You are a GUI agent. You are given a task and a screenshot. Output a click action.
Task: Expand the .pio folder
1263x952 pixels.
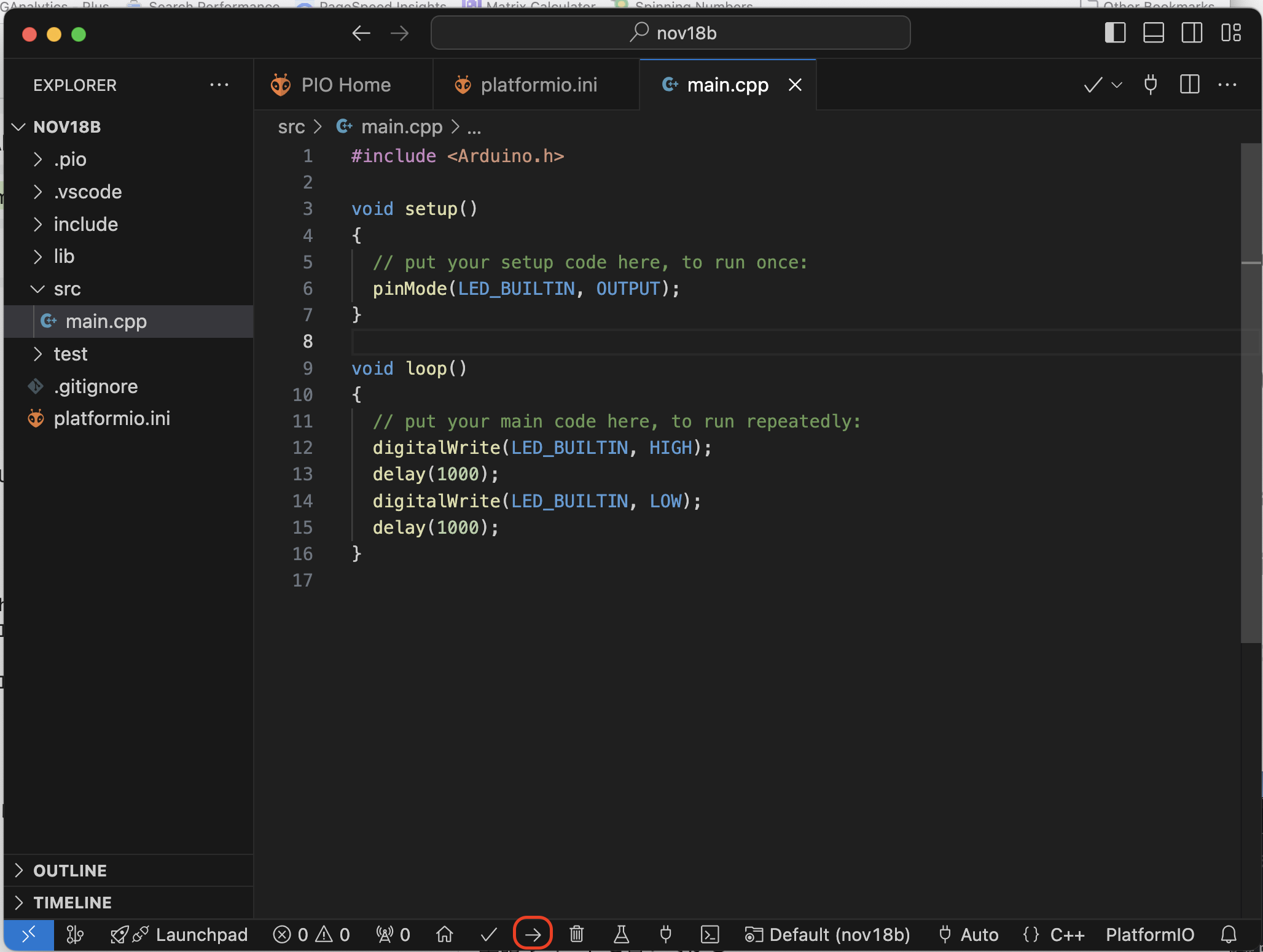pyautogui.click(x=69, y=160)
